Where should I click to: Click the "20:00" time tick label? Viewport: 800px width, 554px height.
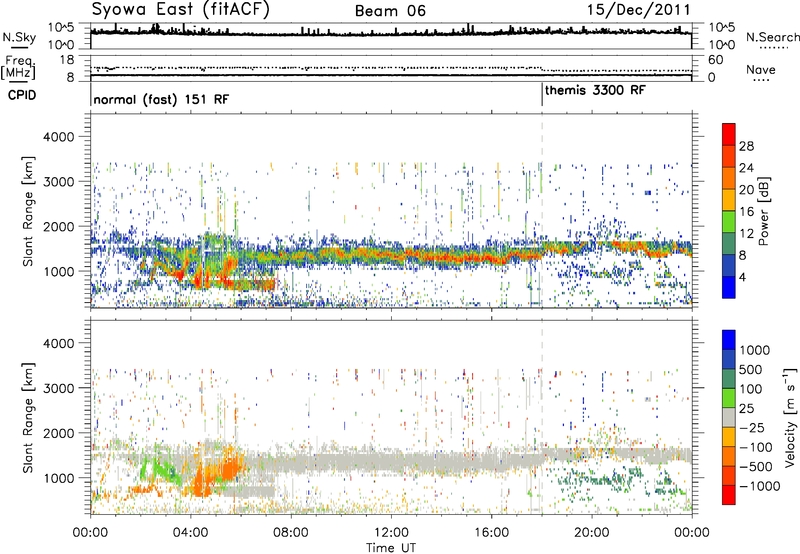coord(591,533)
